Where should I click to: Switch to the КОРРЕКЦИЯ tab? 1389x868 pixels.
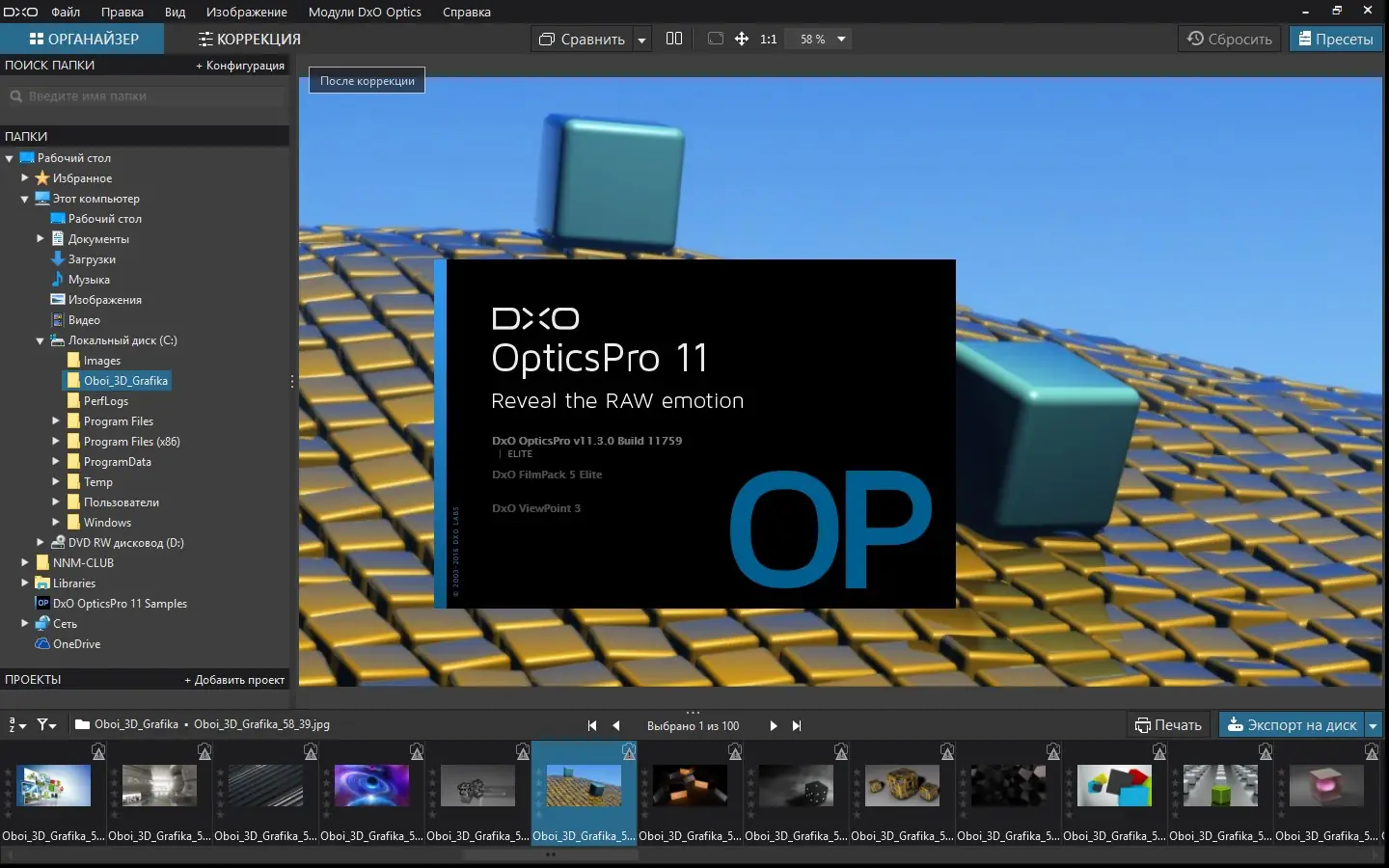[x=250, y=39]
